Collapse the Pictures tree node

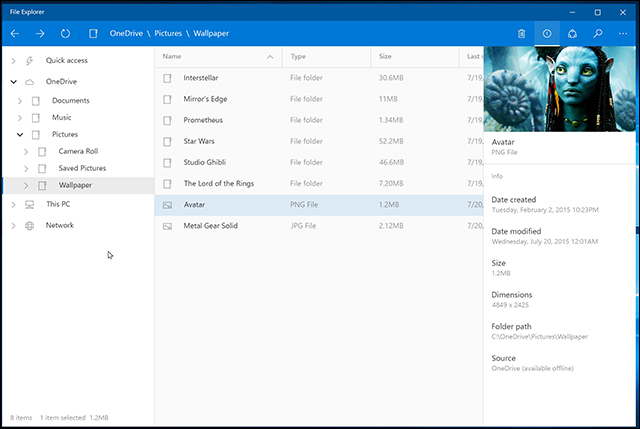(20, 135)
